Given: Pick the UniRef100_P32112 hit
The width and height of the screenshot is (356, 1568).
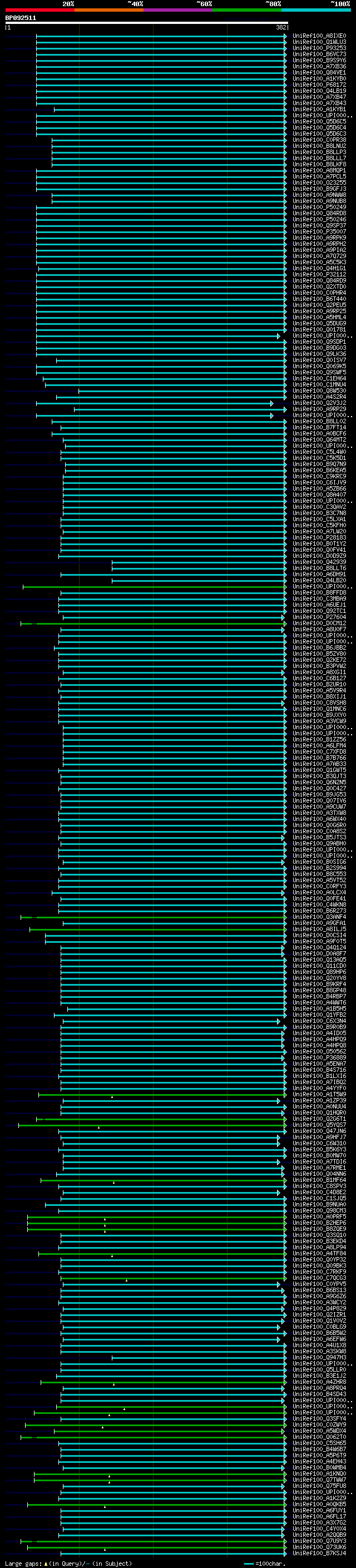Looking at the screenshot, I should click(319, 275).
